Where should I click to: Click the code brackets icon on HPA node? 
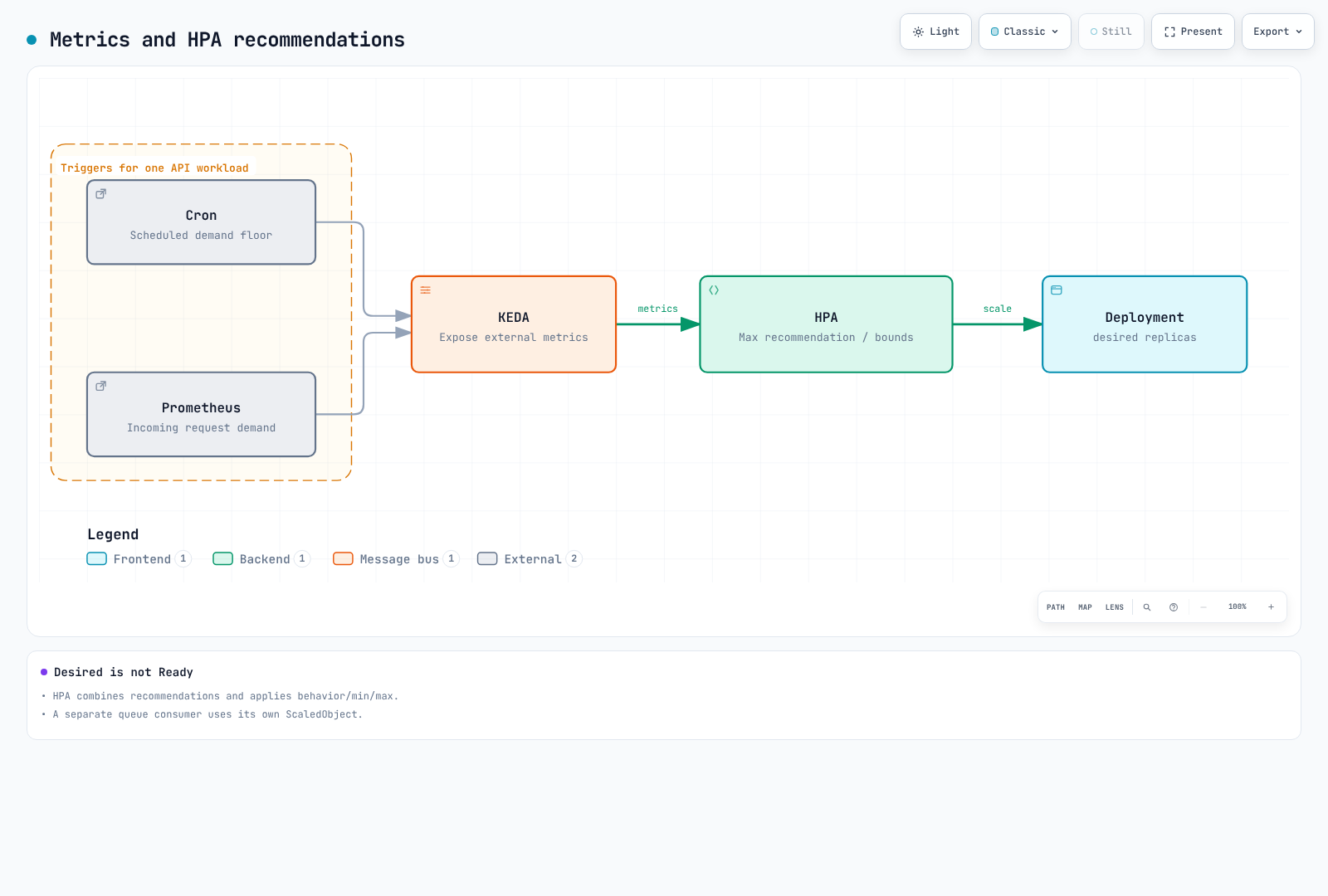click(714, 290)
